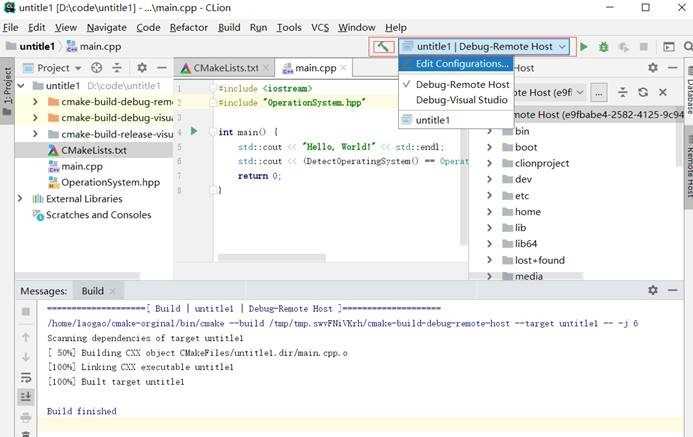Open Messages panel settings gear
Screen dimensions: 693x437
tap(653, 290)
